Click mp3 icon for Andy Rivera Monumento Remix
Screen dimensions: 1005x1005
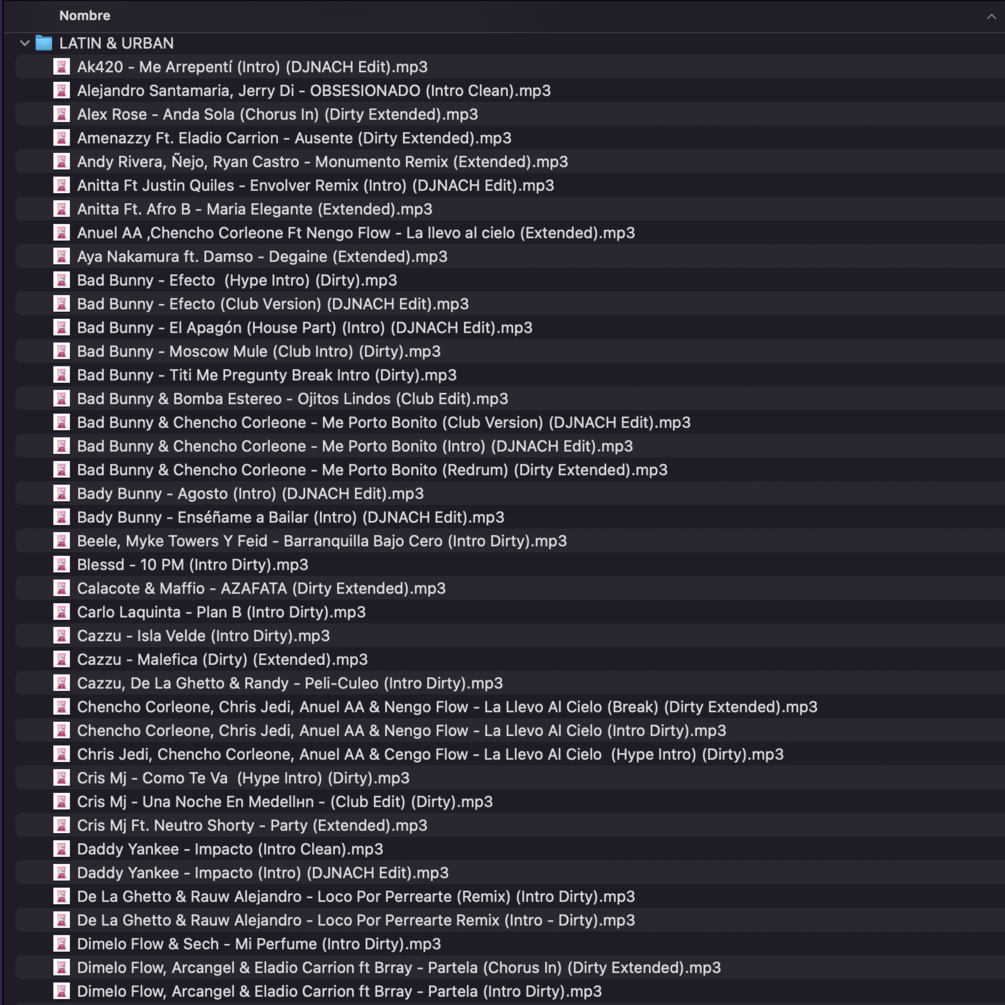(x=62, y=162)
